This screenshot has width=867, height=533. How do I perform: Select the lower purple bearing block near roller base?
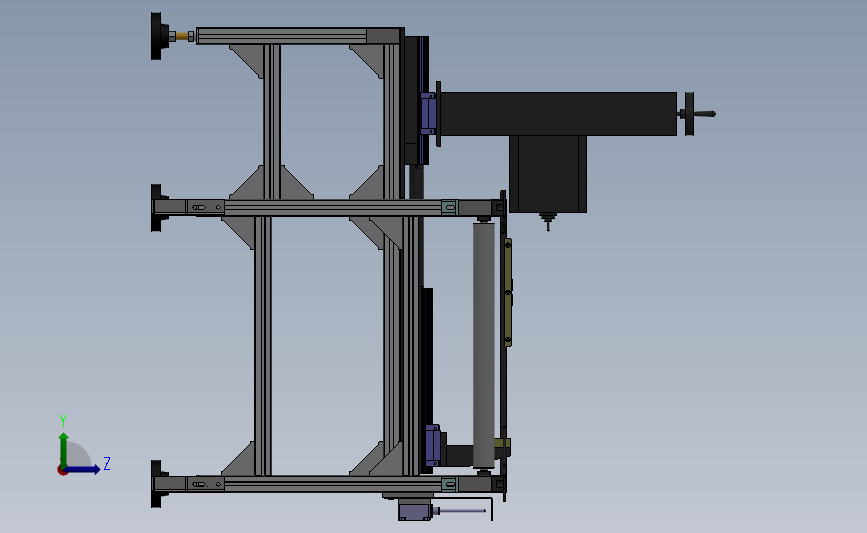coord(432,446)
